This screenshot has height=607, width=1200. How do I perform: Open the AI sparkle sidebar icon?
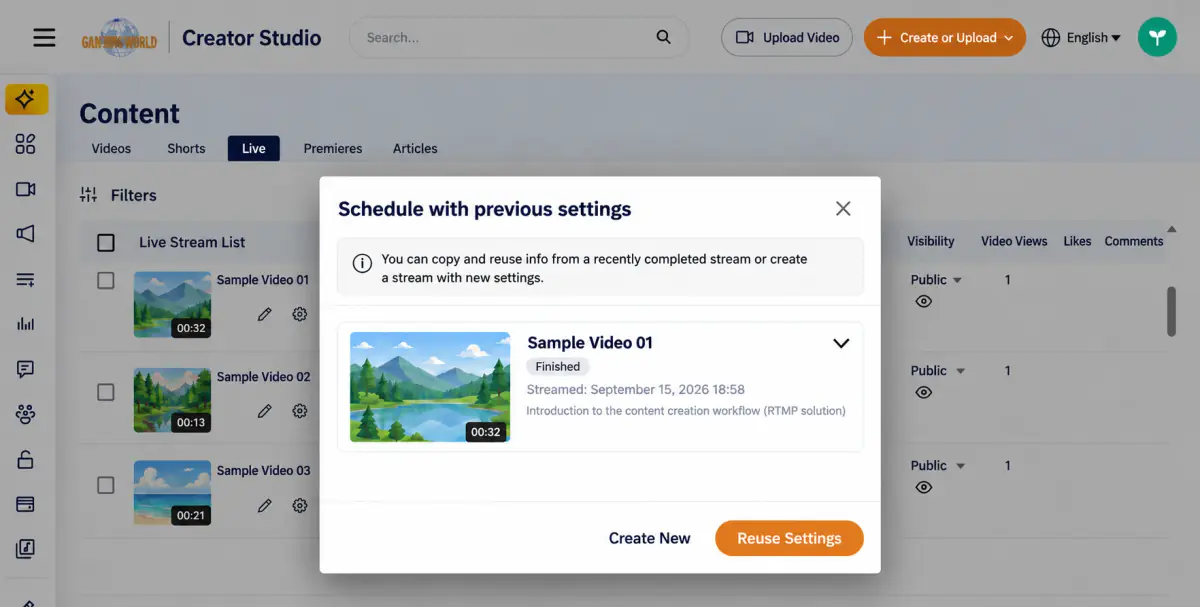click(26, 99)
